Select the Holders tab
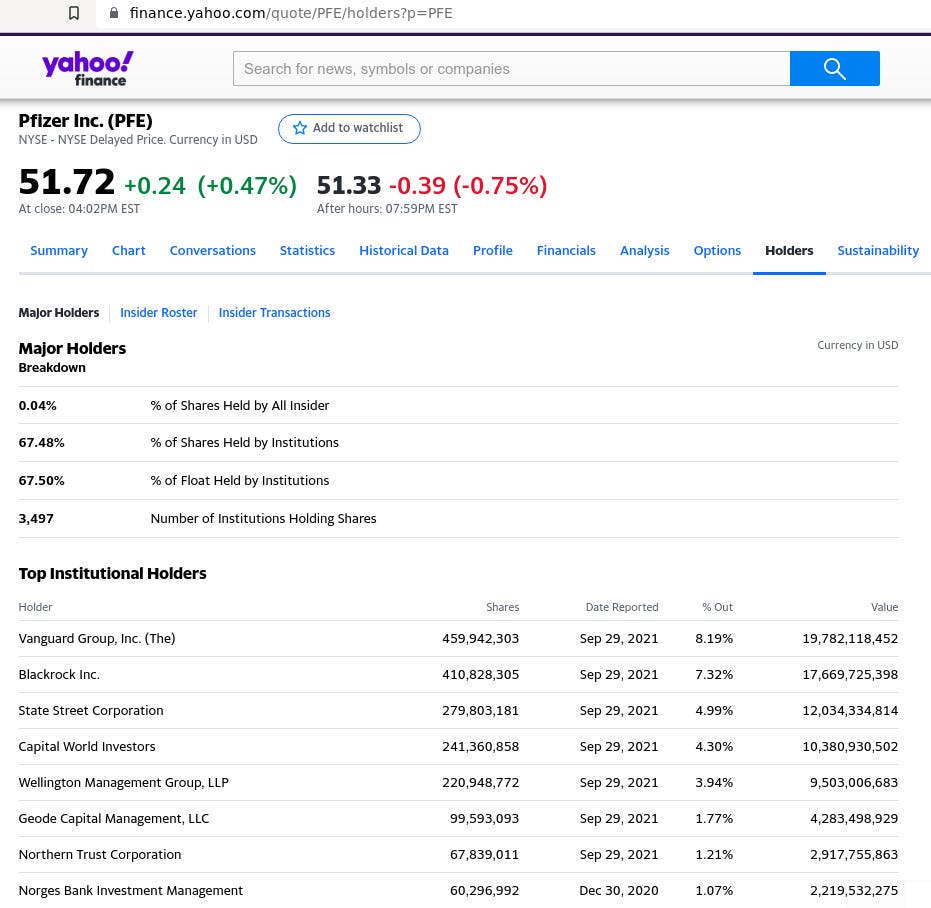This screenshot has height=908, width=931. (x=789, y=251)
